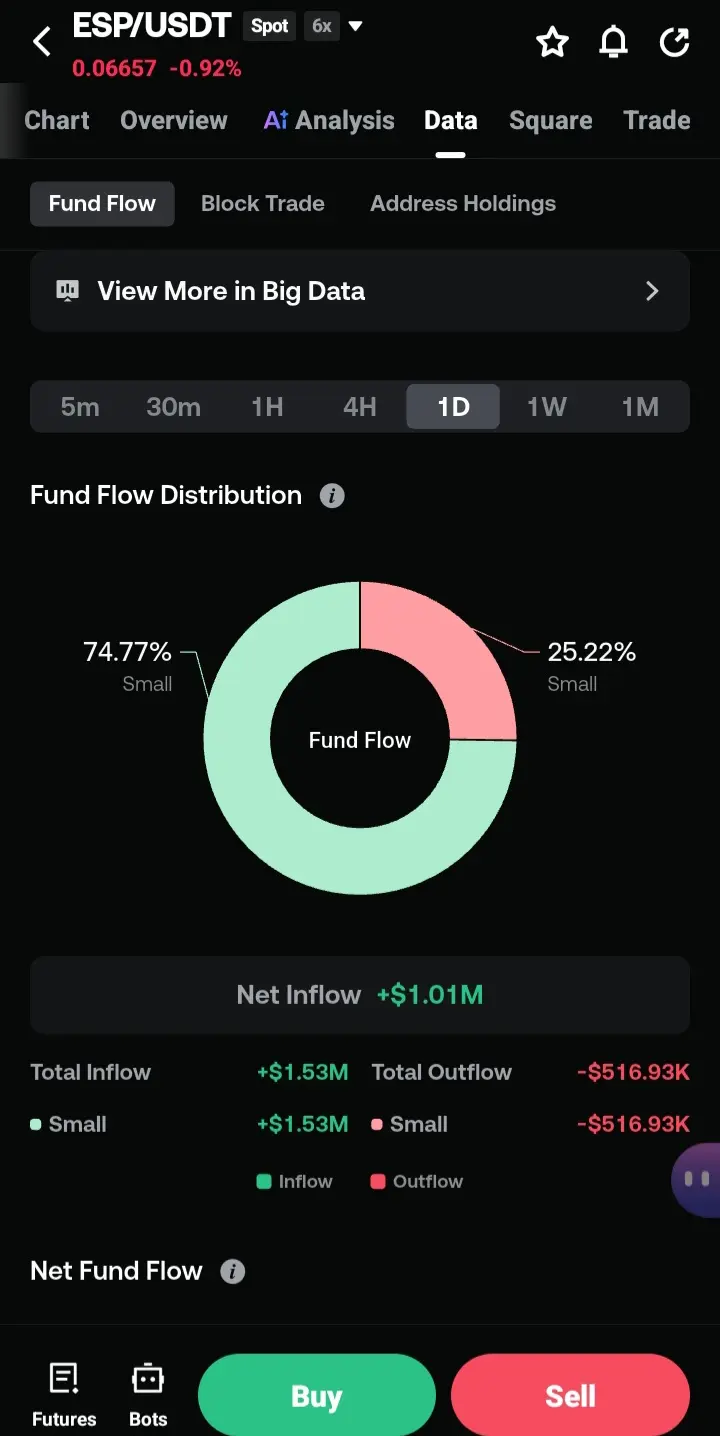720x1436 pixels.
Task: Open Futures icon in bottom bar
Action: (64, 1395)
